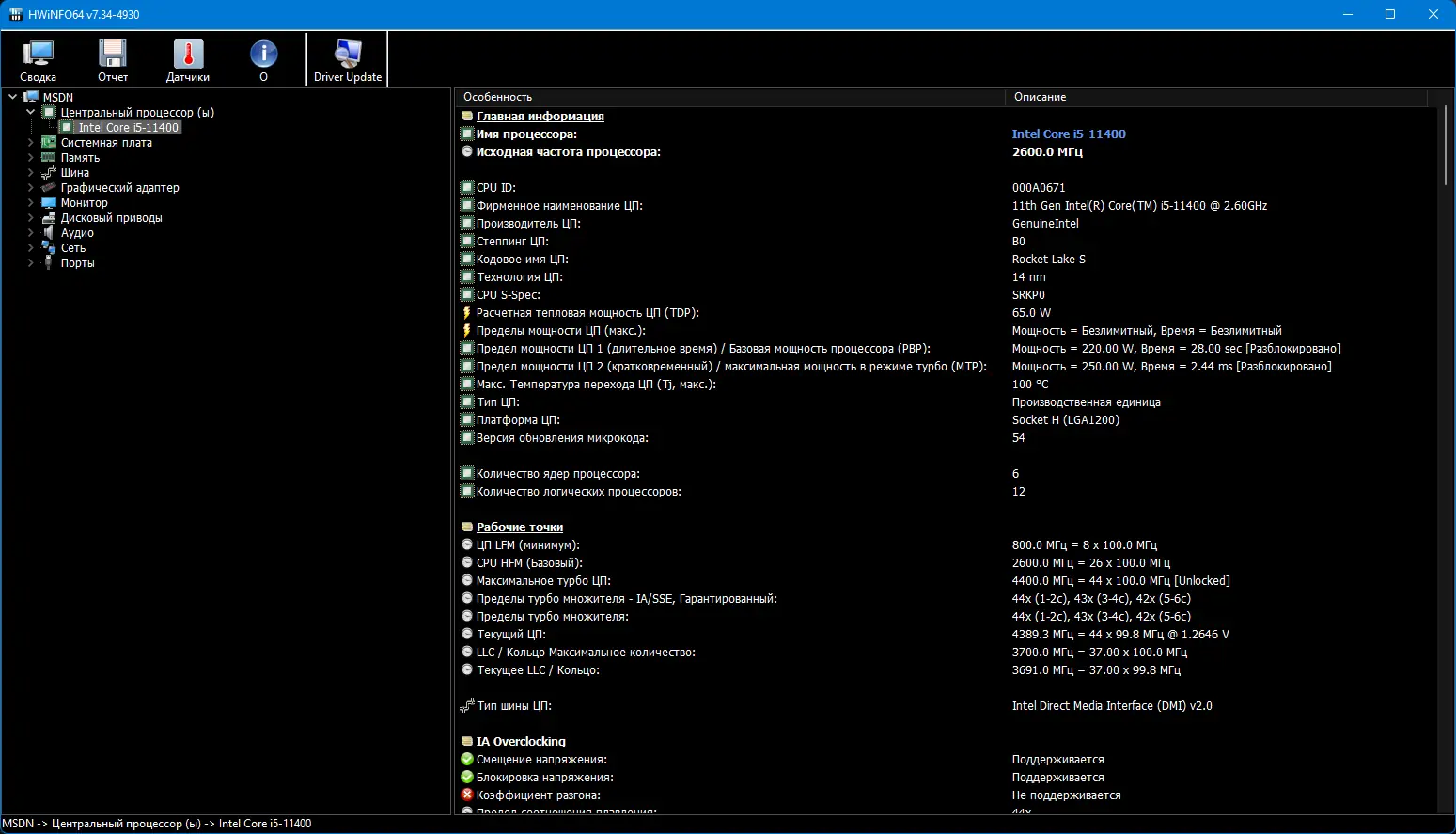Image resolution: width=1456 pixels, height=834 pixels.
Task: Click the Intel Core i5-11400 processor name value
Action: point(1069,134)
